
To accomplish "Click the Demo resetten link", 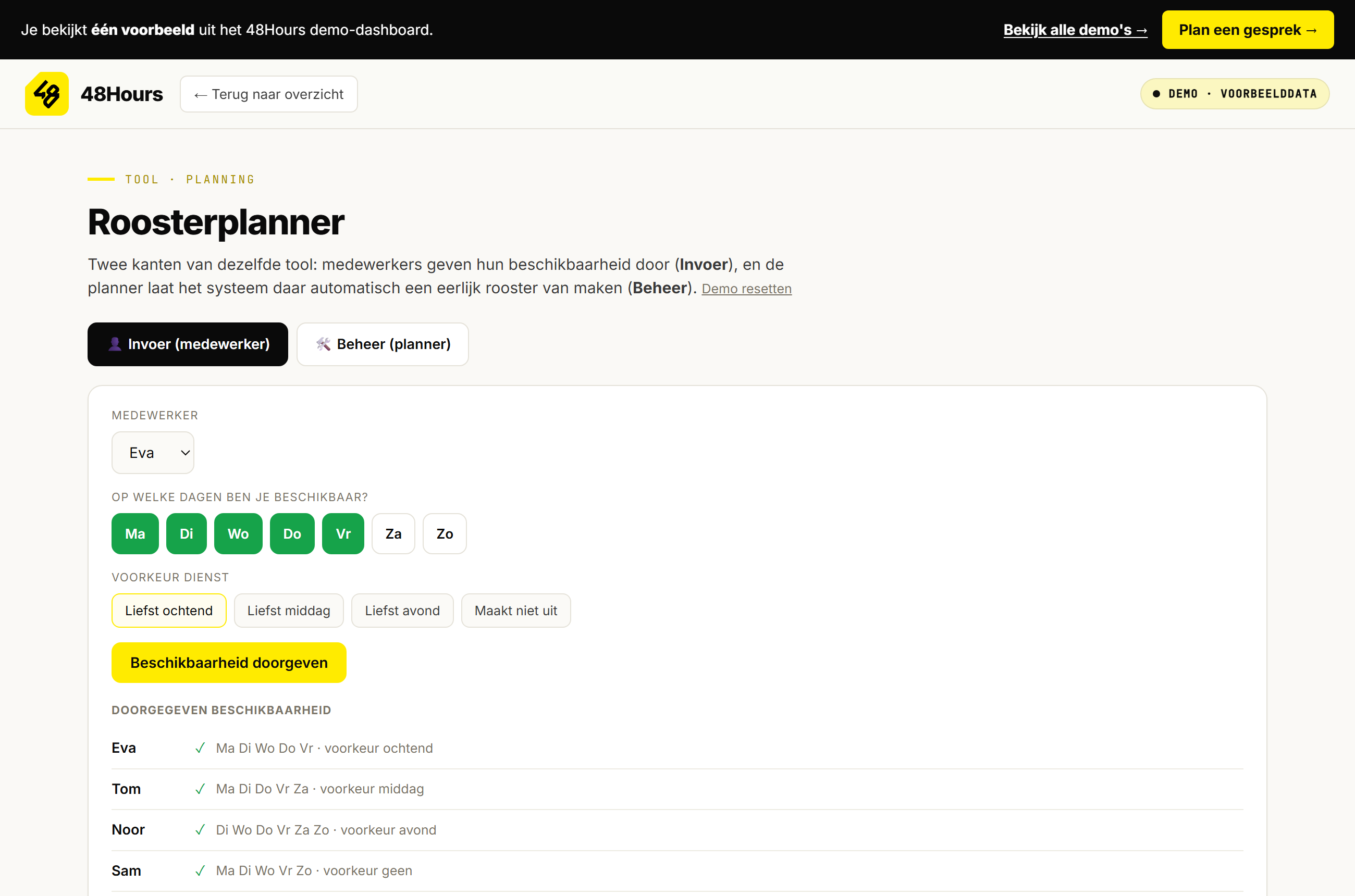I will coord(747,289).
